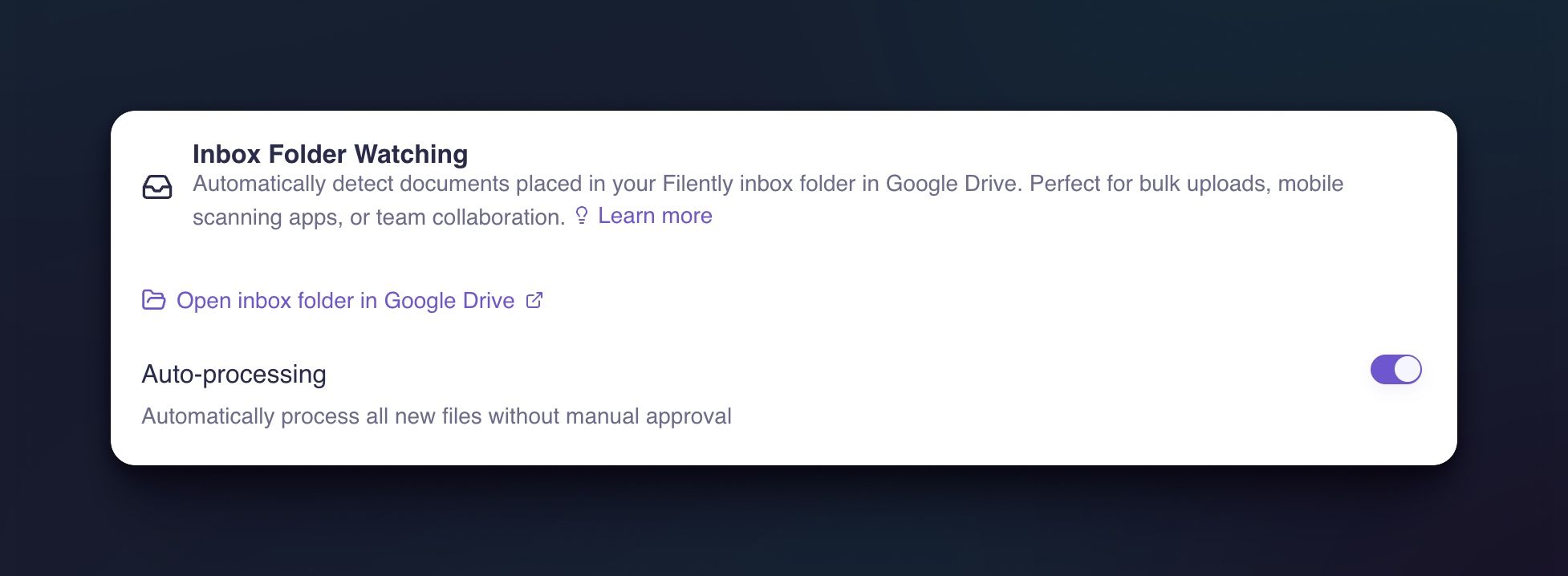Click the word "Filently" in the description
This screenshot has height=576, width=1568.
(x=697, y=184)
